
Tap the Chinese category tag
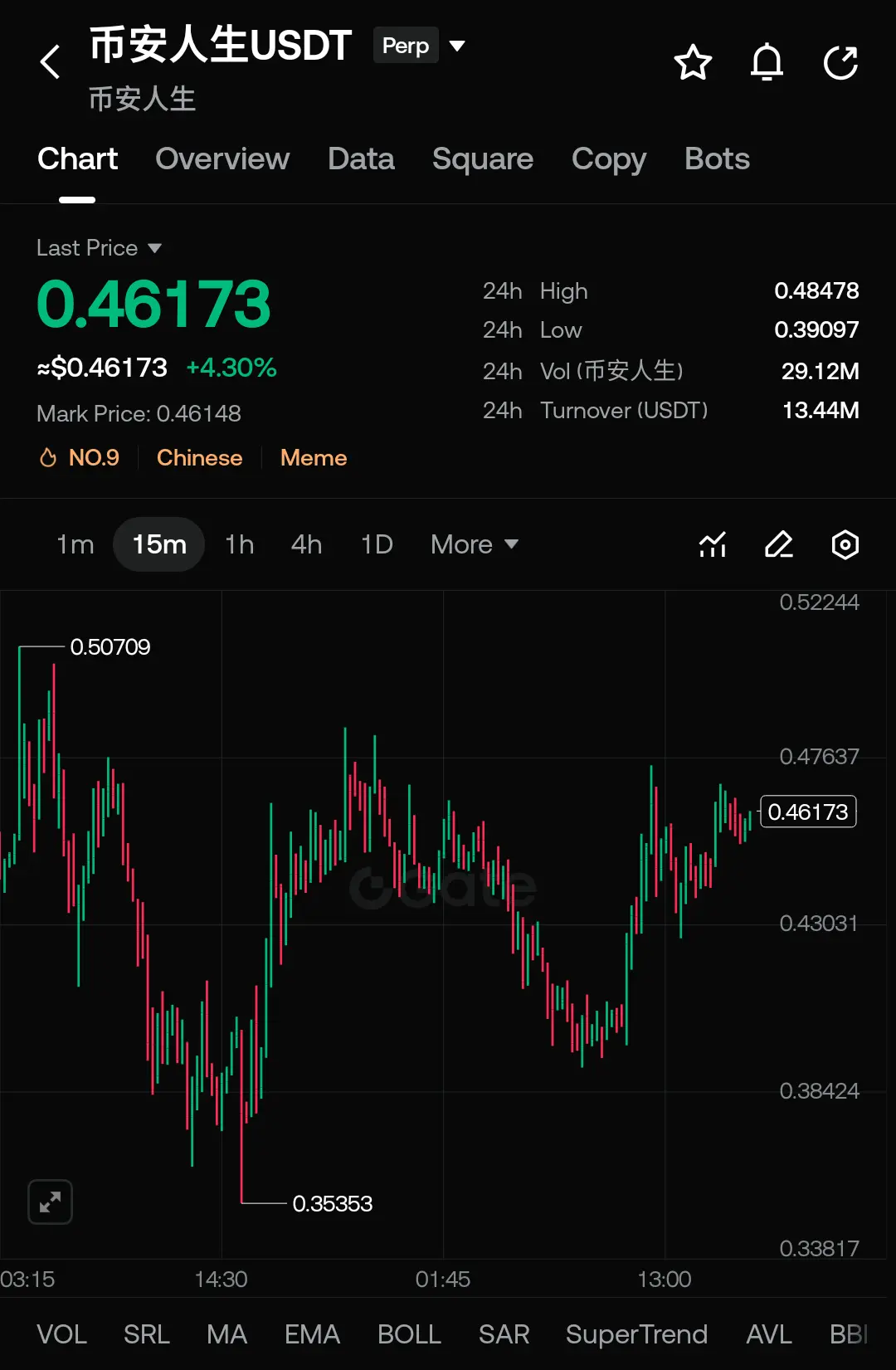(199, 458)
